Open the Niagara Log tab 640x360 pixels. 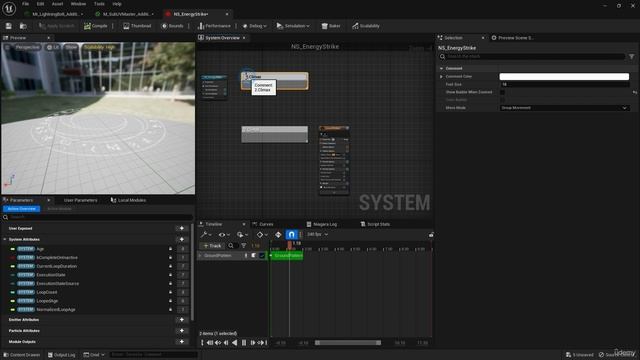pyautogui.click(x=321, y=224)
